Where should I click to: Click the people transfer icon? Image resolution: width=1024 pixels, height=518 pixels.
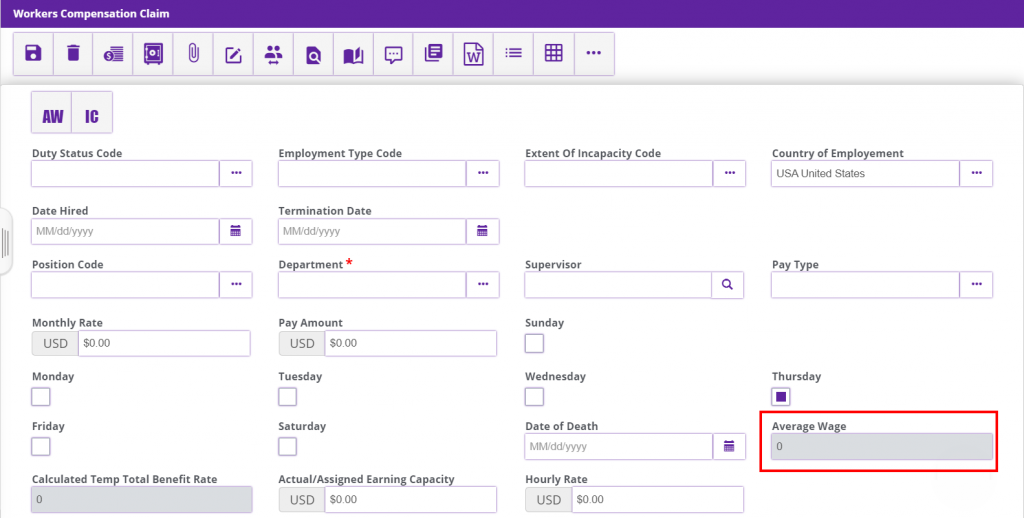273,54
